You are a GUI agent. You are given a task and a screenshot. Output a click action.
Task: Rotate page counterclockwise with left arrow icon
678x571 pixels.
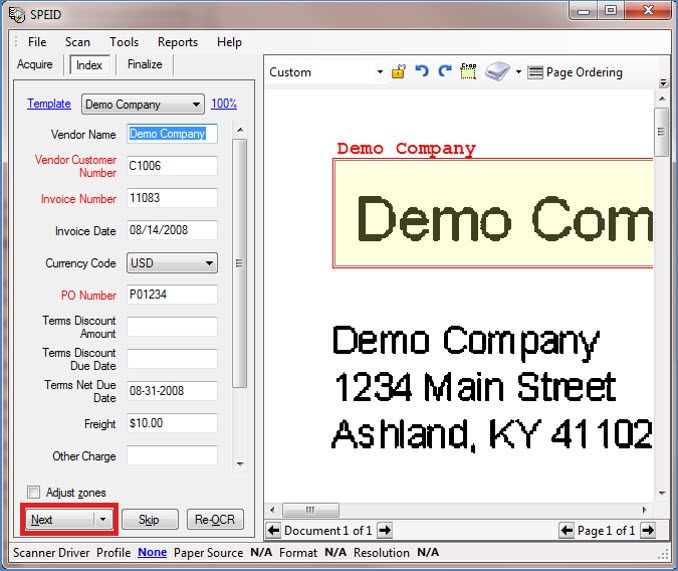422,72
